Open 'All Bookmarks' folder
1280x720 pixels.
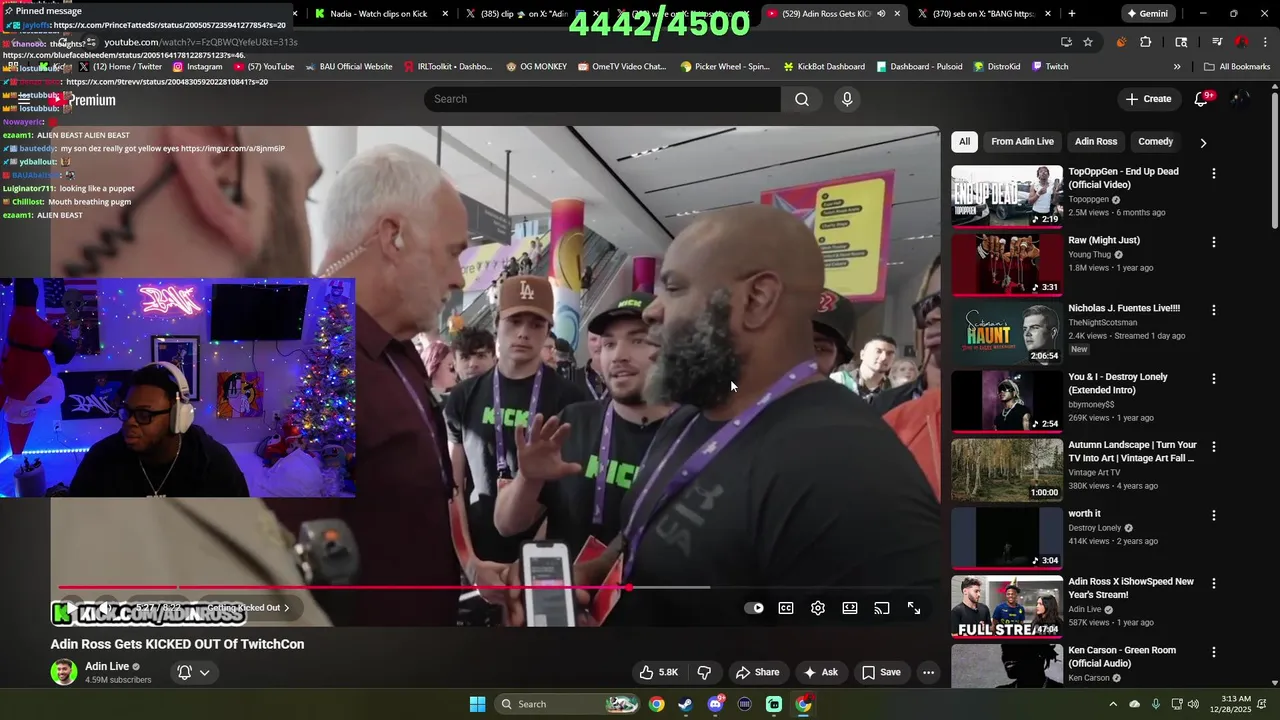1238,67
